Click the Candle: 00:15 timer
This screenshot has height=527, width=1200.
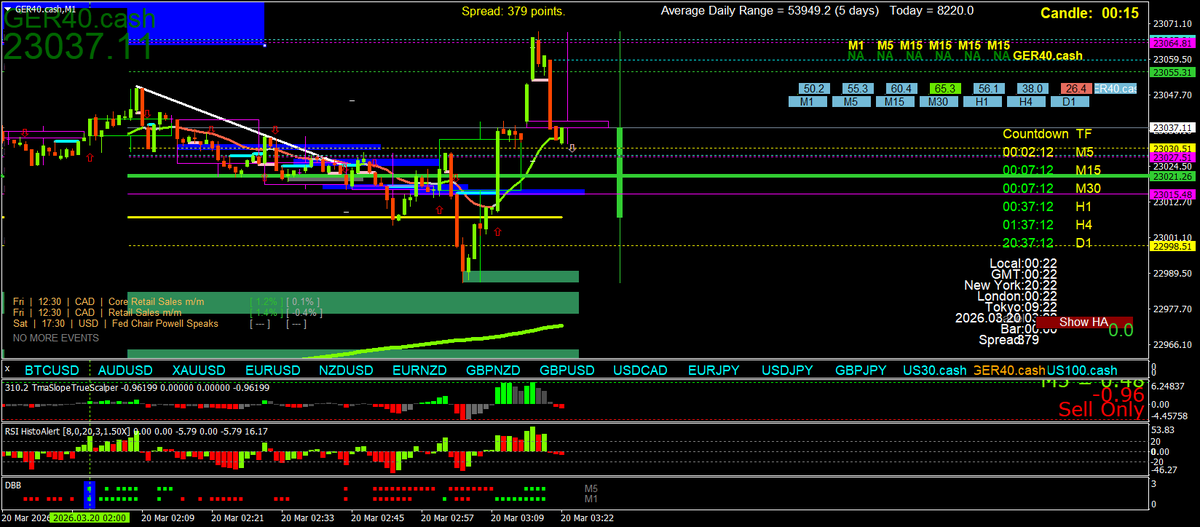point(1089,13)
